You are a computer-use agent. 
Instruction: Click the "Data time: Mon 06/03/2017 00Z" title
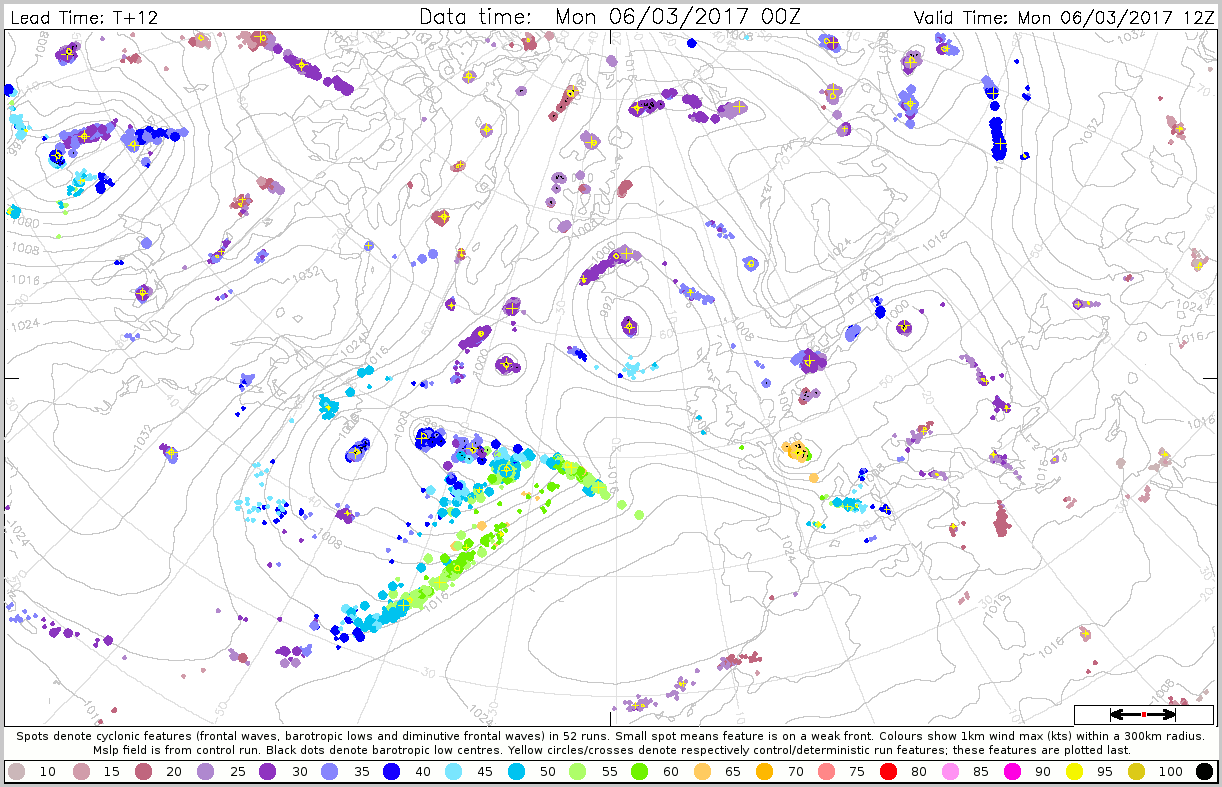(x=610, y=16)
